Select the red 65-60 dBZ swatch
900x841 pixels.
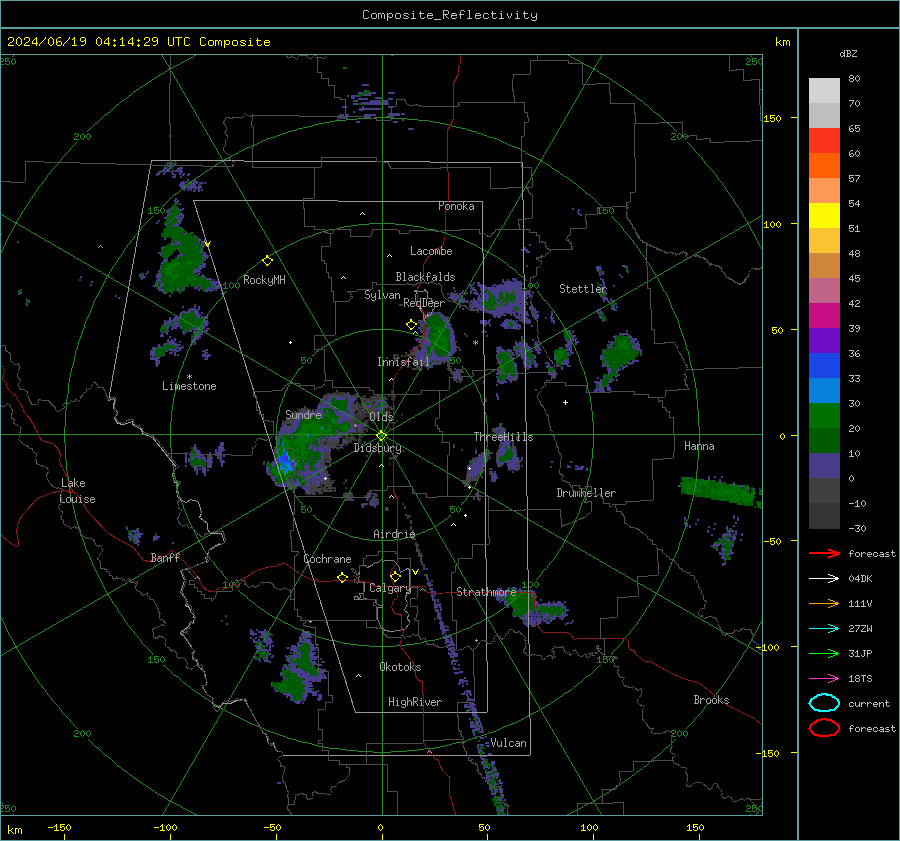[824, 141]
